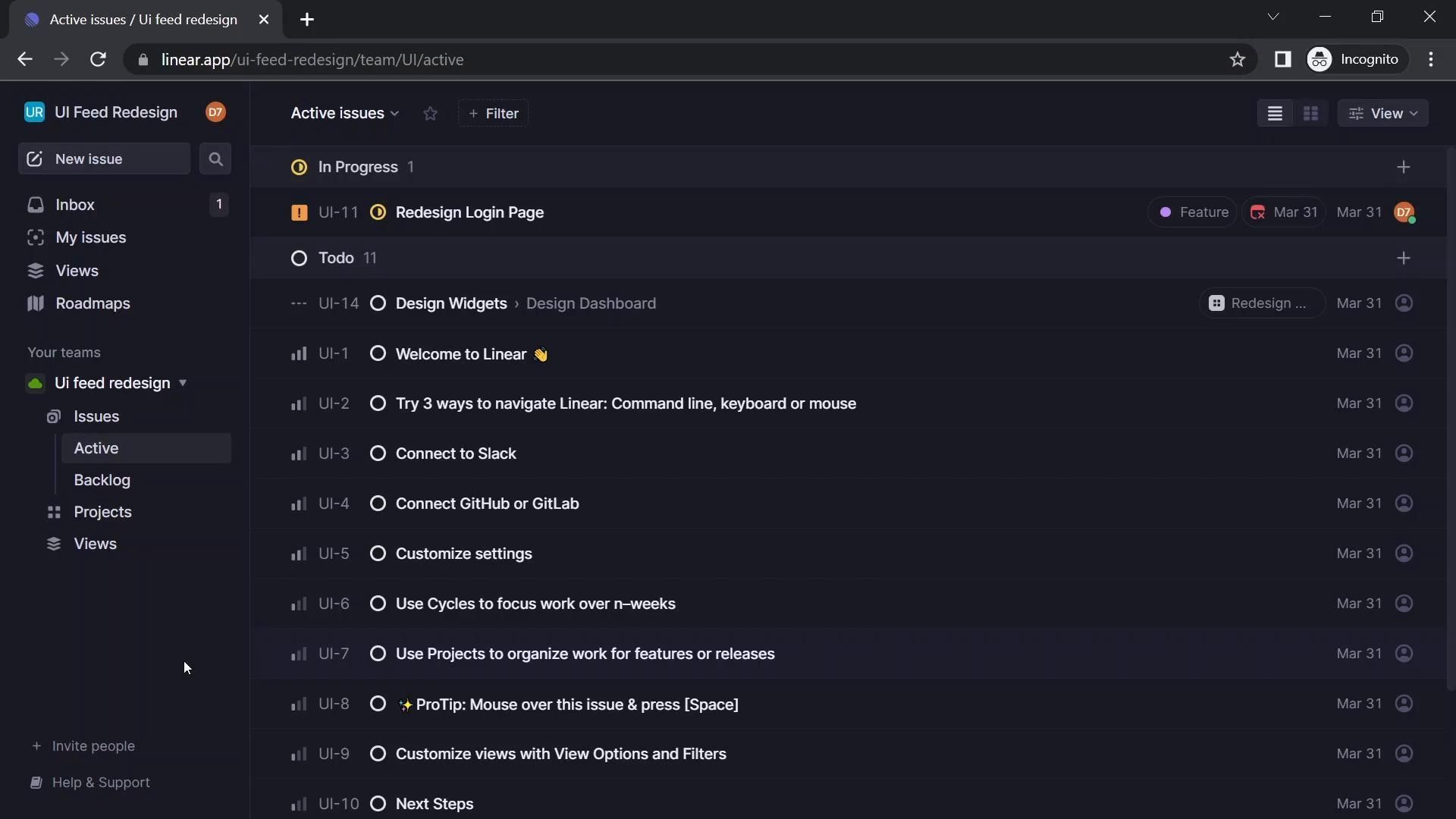Select Backlog under Issues
The height and width of the screenshot is (819, 1456).
(x=102, y=480)
